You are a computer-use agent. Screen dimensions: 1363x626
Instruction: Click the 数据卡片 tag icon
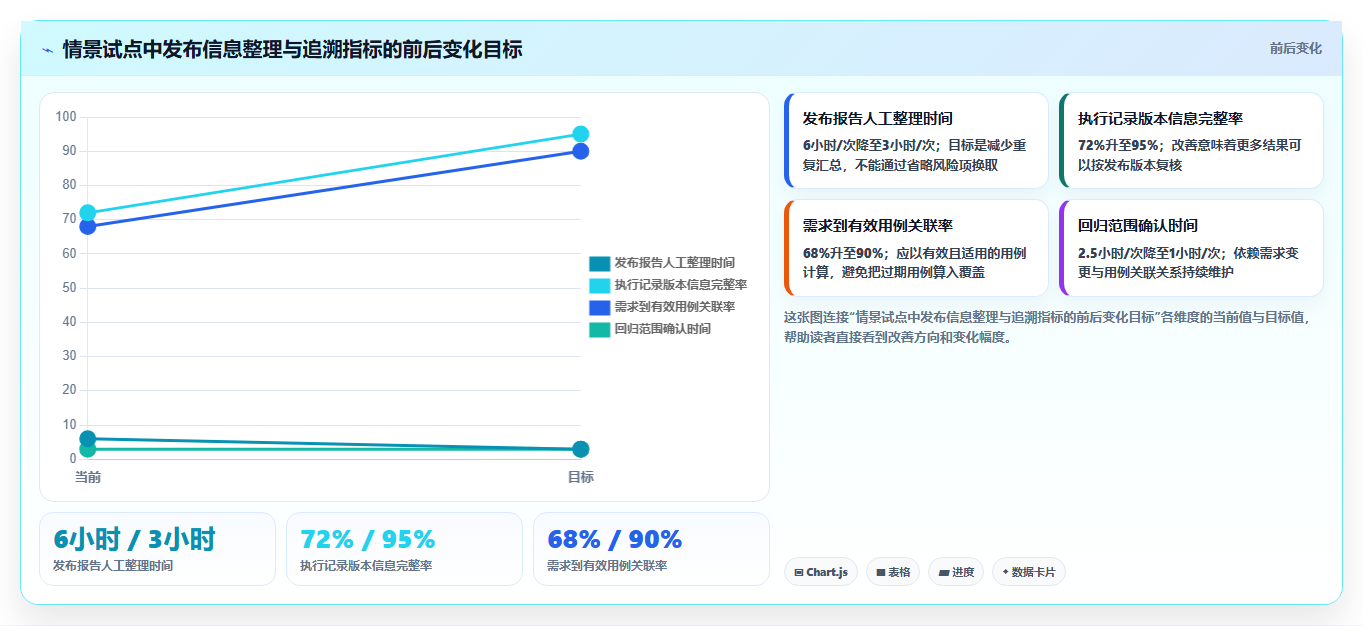click(x=1005, y=573)
